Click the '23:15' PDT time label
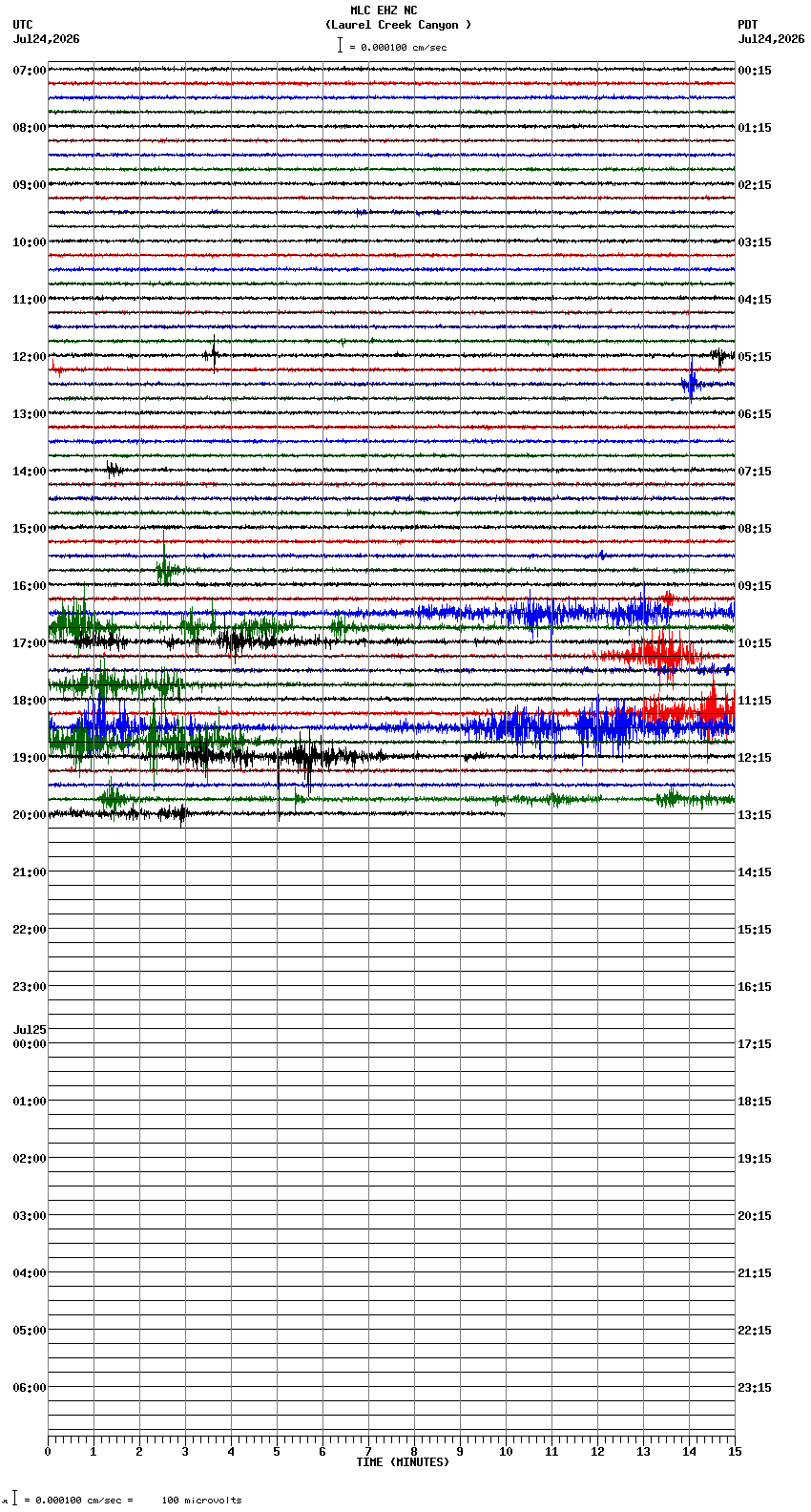This screenshot has width=811, height=1512. pos(755,1388)
